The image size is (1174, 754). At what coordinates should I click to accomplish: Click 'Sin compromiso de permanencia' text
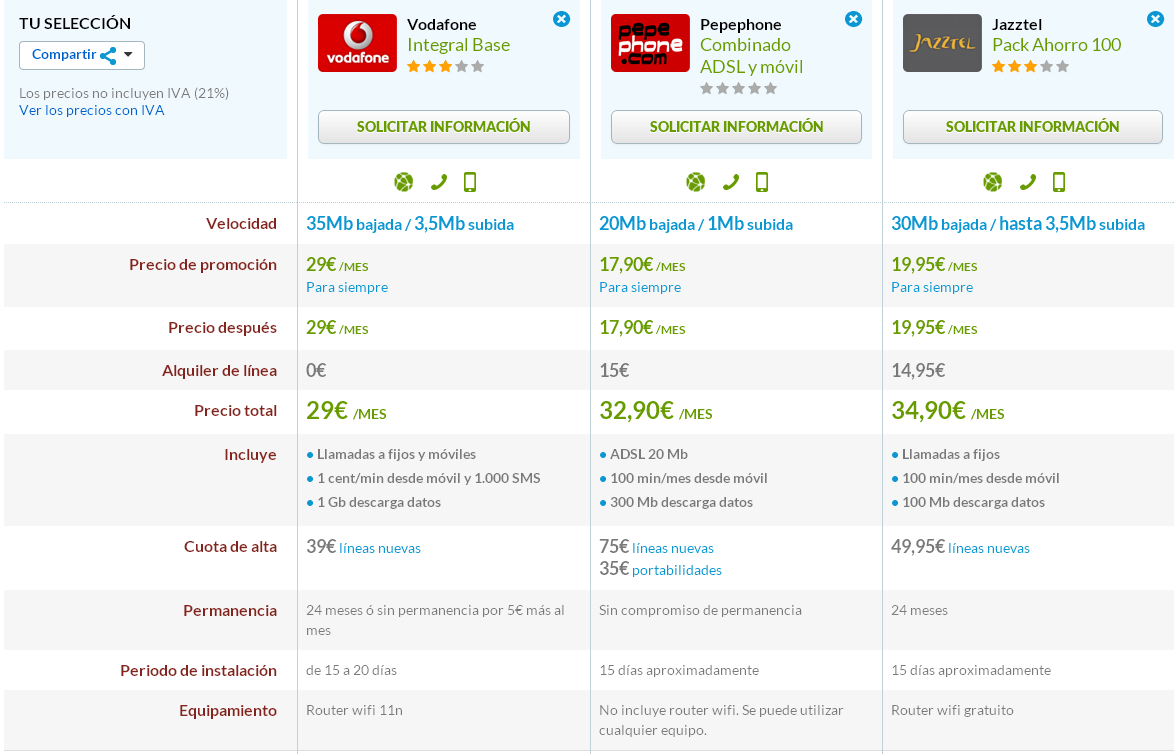[700, 610]
